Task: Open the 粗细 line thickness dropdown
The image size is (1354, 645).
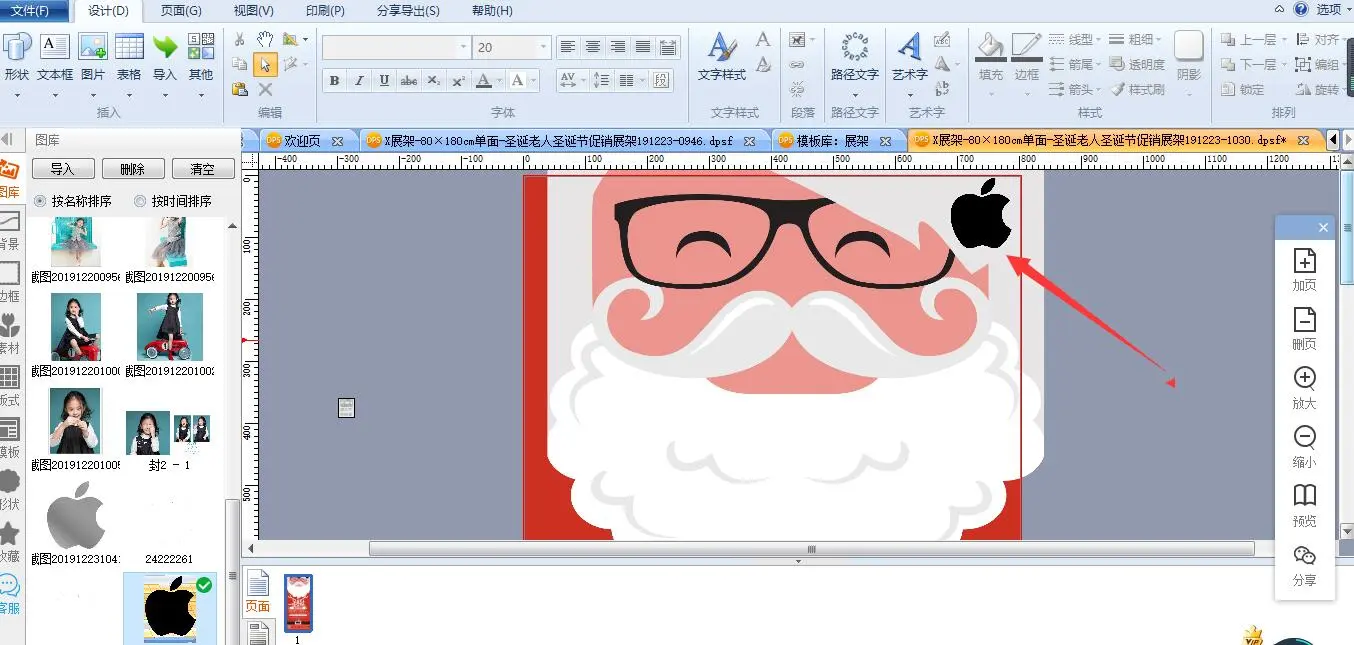Action: point(1136,39)
